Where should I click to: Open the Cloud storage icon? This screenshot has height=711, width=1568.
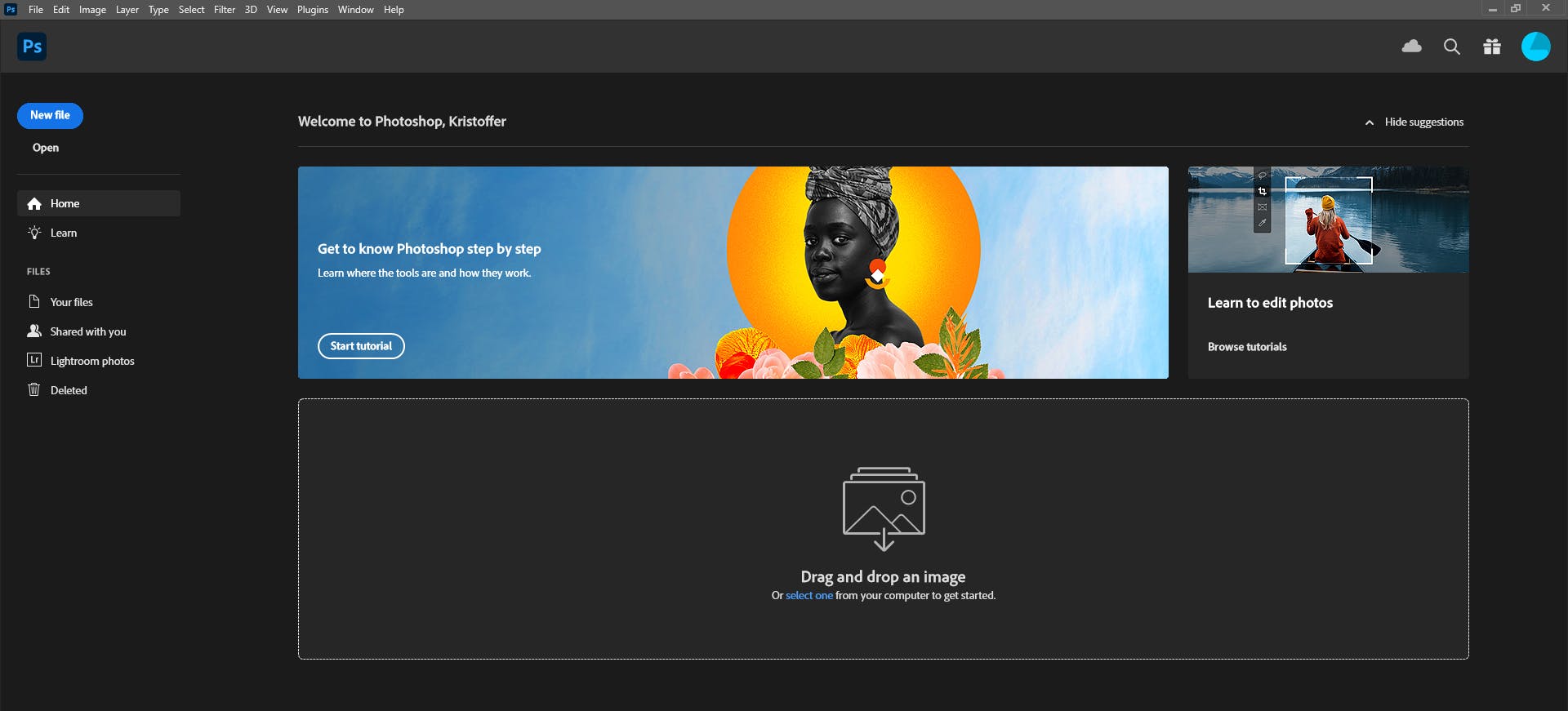click(x=1411, y=47)
